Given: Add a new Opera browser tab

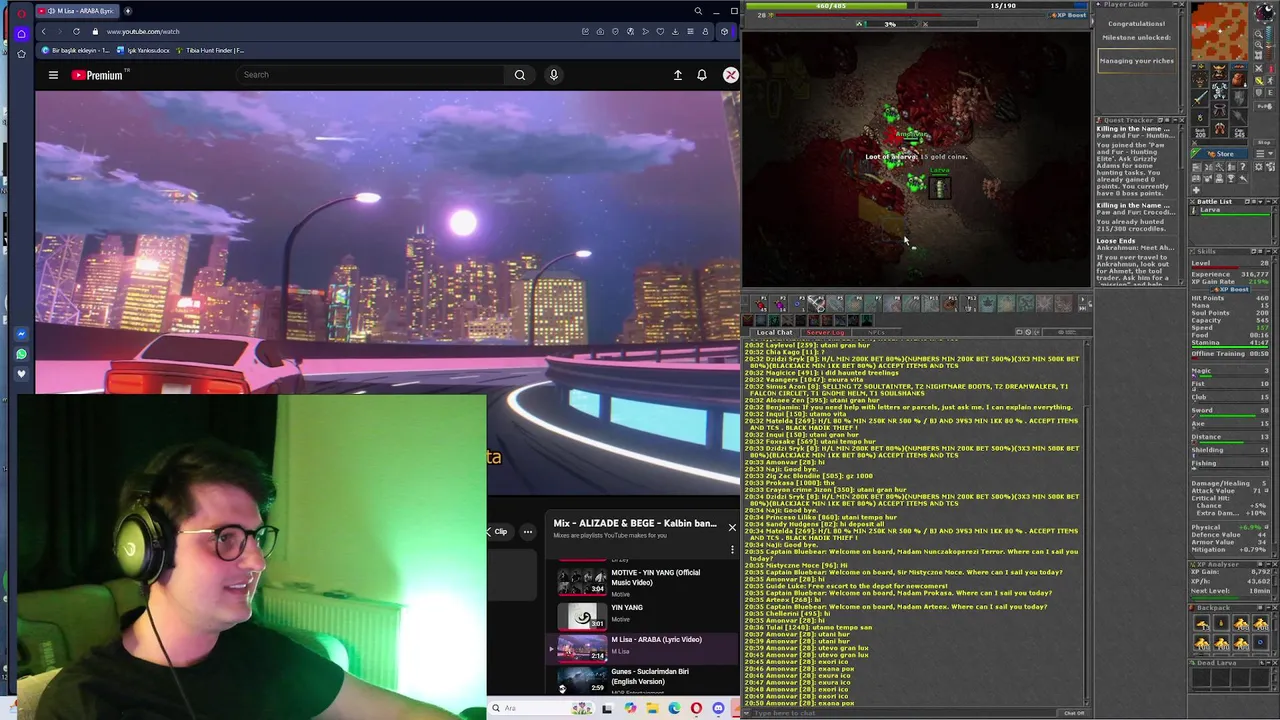Looking at the screenshot, I should [x=128, y=11].
